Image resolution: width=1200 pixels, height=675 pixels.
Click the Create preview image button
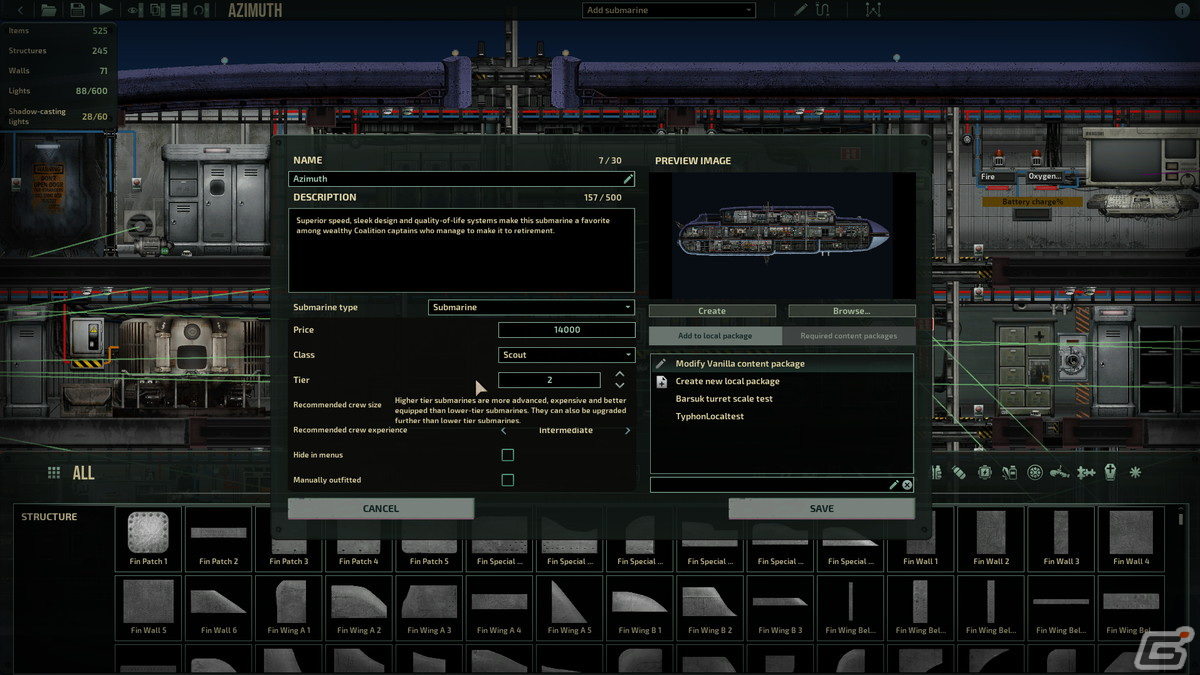point(712,311)
